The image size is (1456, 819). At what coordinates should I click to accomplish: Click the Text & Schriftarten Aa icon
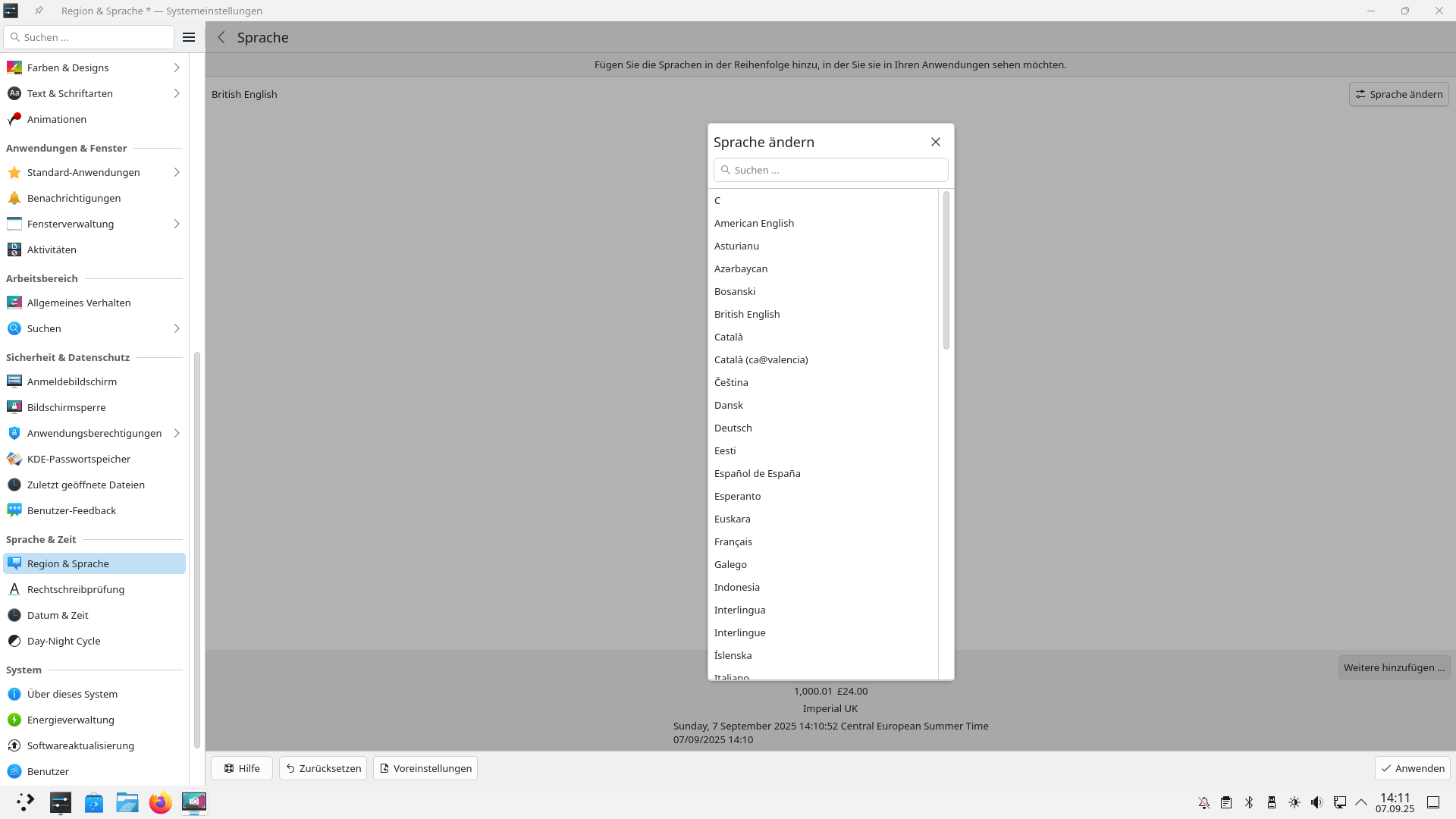click(x=14, y=93)
